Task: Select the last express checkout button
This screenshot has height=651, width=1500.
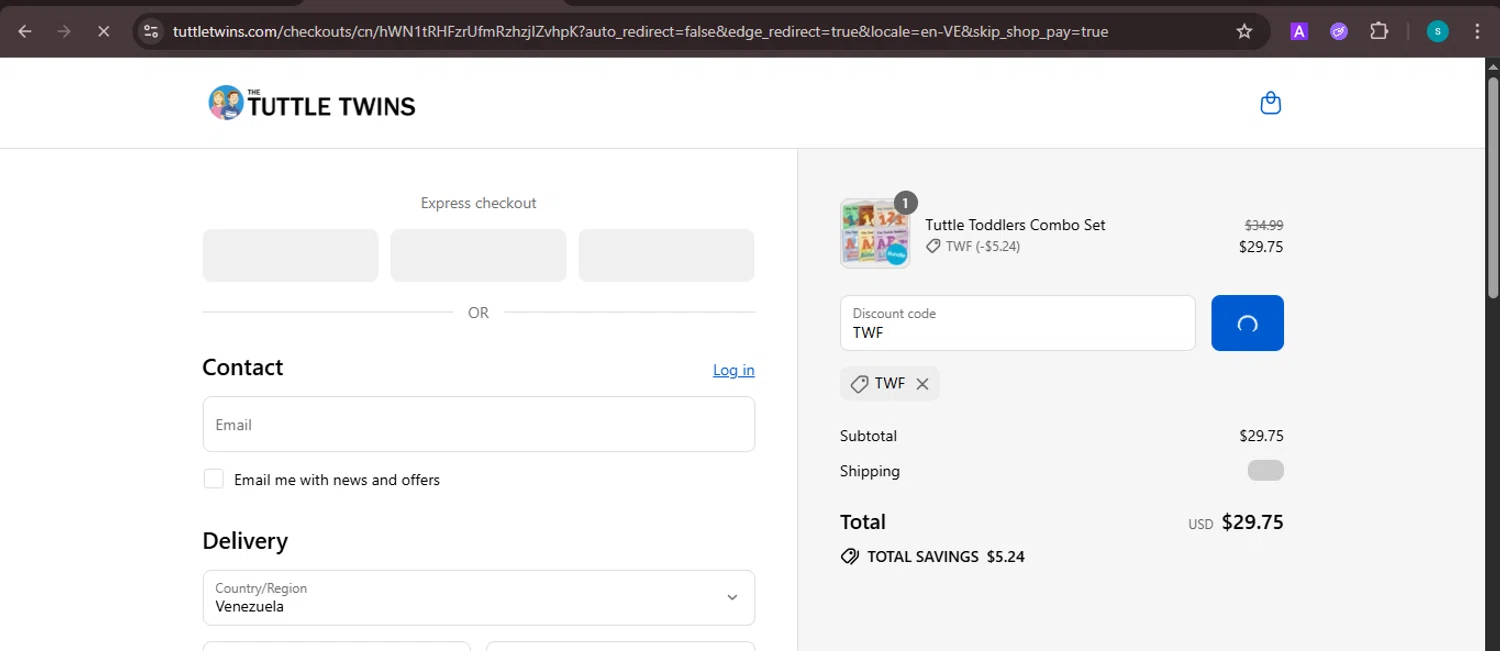Action: (666, 255)
